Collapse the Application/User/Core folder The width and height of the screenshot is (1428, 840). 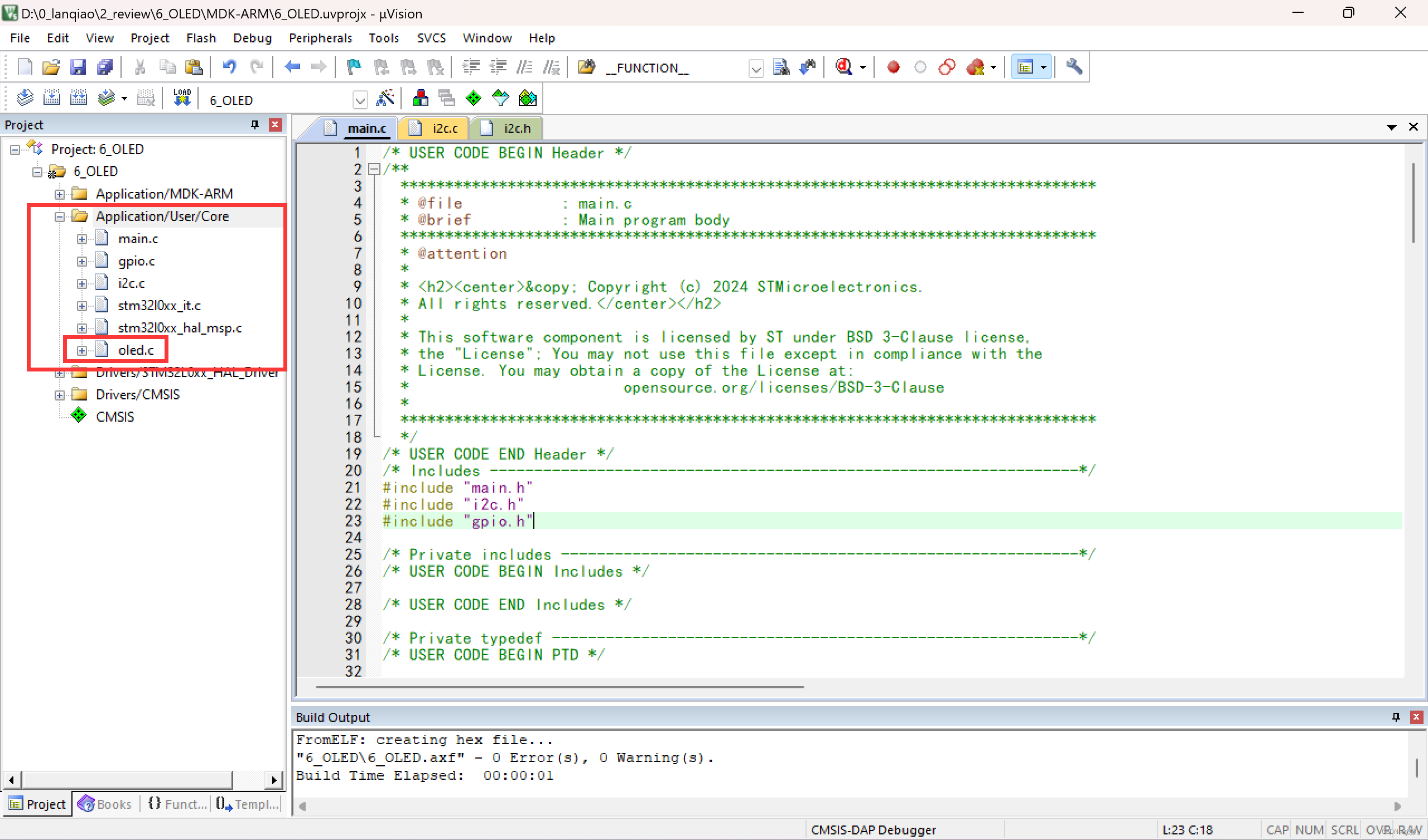(x=60, y=216)
